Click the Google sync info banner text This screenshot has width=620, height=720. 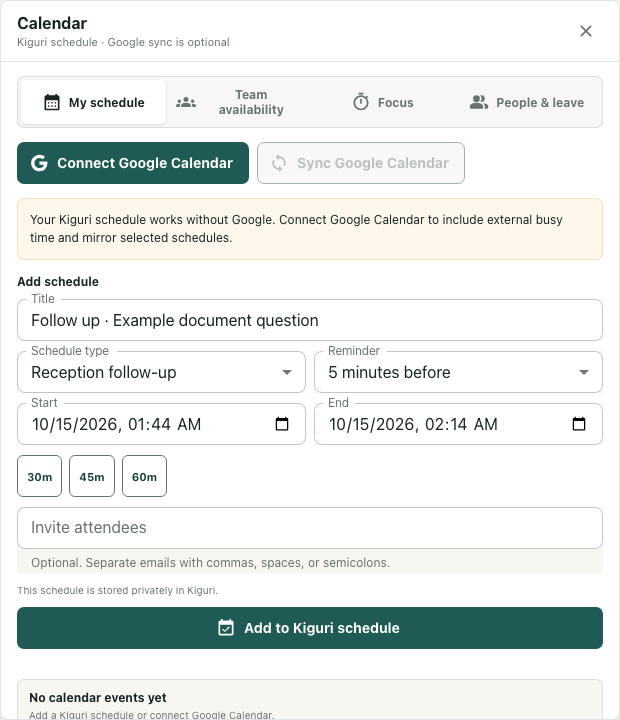(296, 229)
